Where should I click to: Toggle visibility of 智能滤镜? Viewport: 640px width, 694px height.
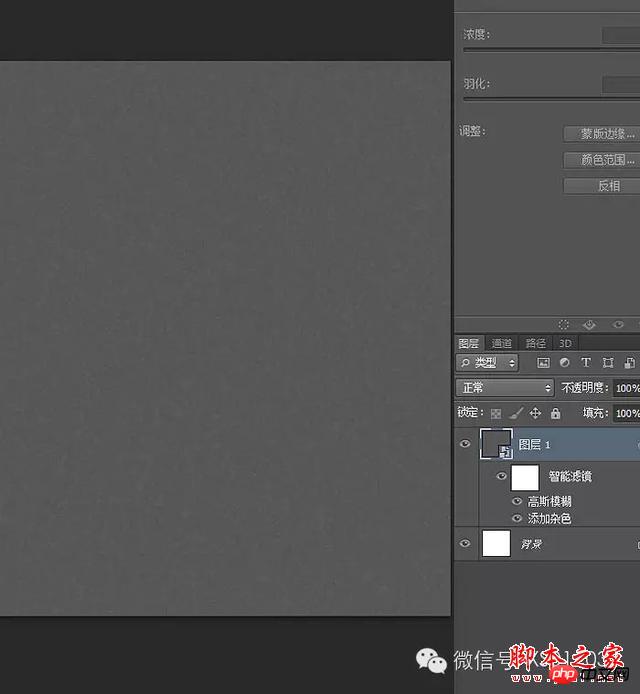point(501,476)
